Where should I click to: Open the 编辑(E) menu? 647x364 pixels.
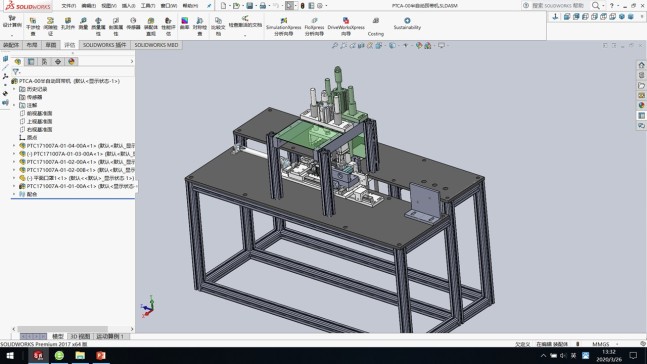pos(89,6)
